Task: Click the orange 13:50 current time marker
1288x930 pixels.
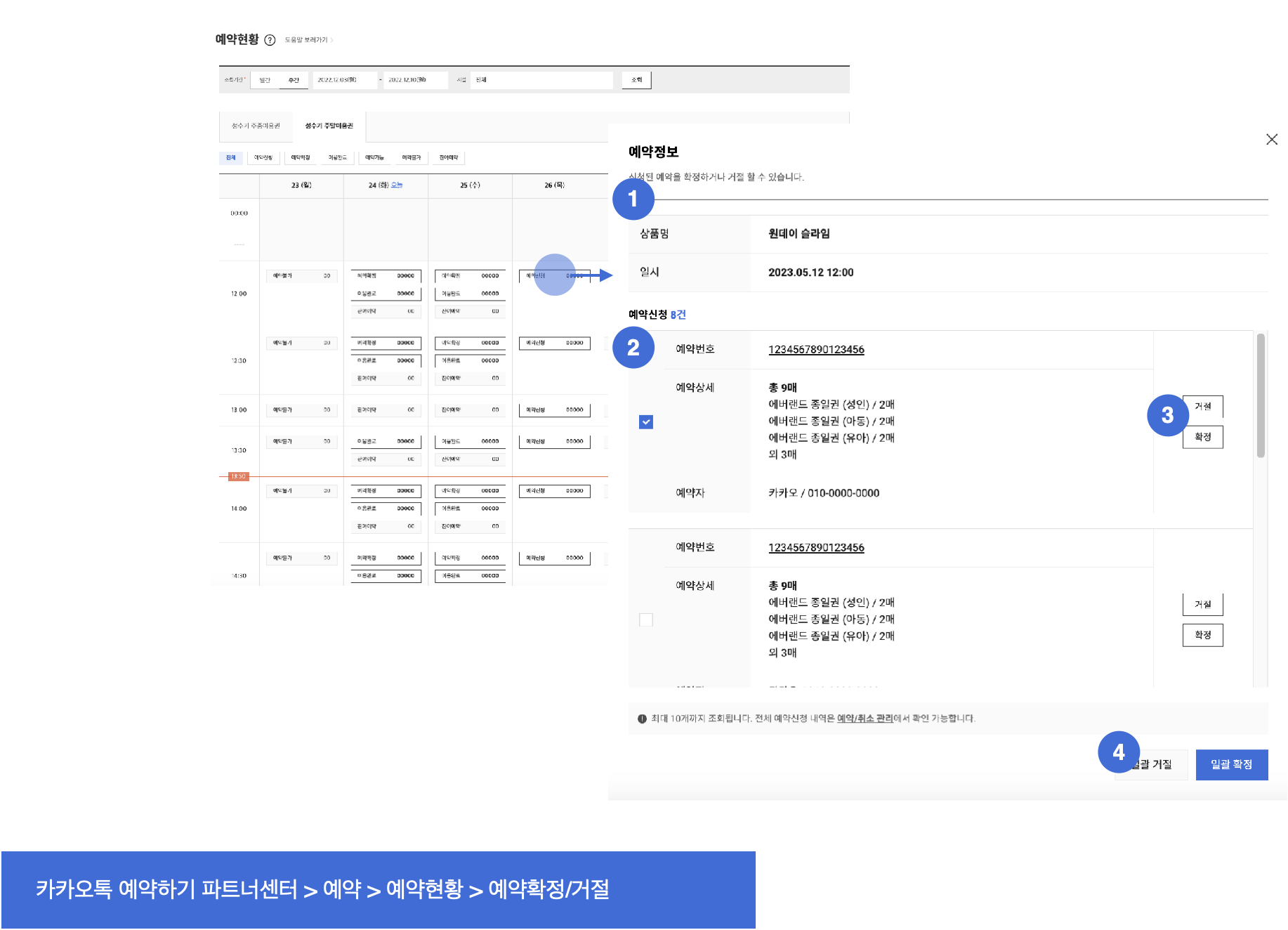Action: click(x=238, y=476)
